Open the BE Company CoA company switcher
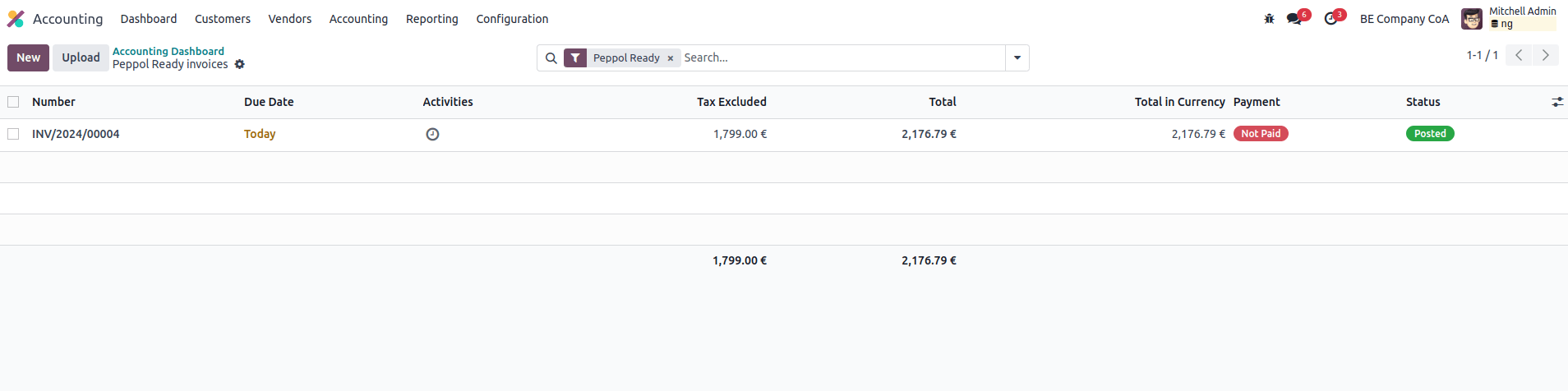This screenshot has width=1568, height=391. (1404, 19)
